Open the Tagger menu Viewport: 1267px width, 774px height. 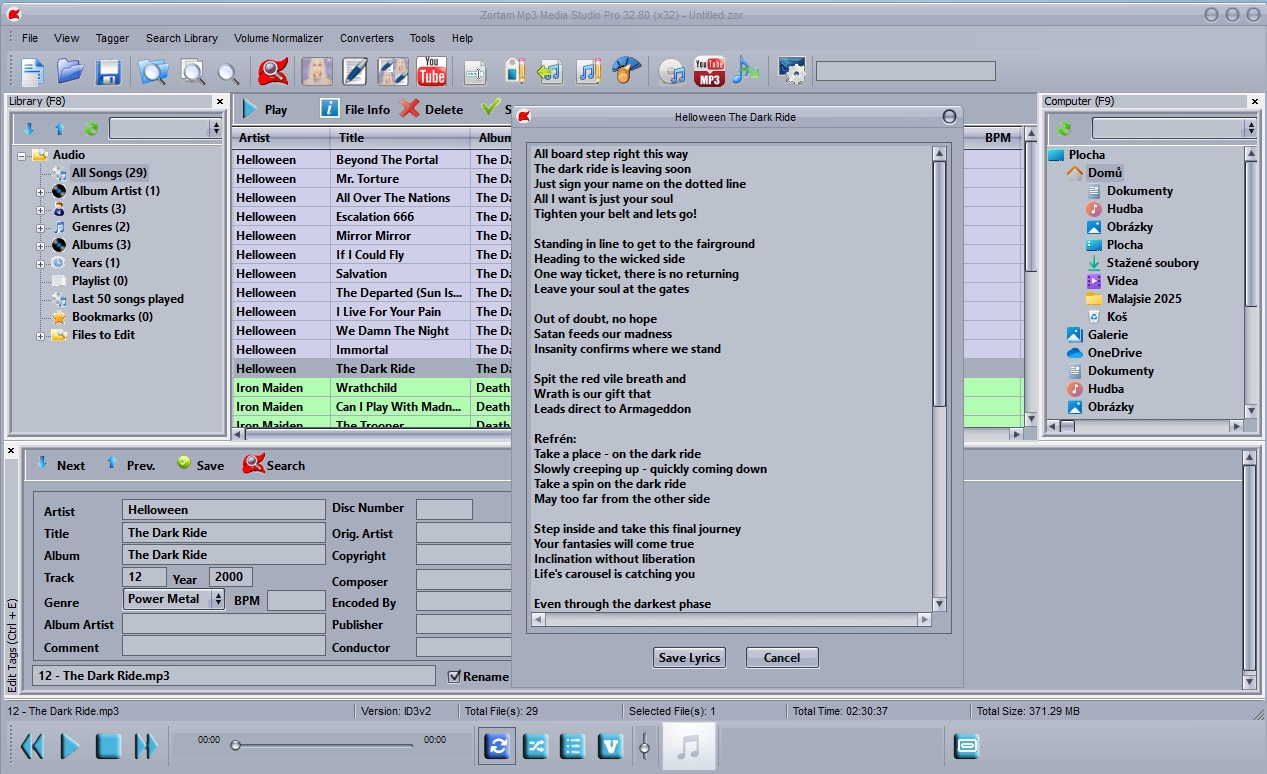[x=112, y=38]
